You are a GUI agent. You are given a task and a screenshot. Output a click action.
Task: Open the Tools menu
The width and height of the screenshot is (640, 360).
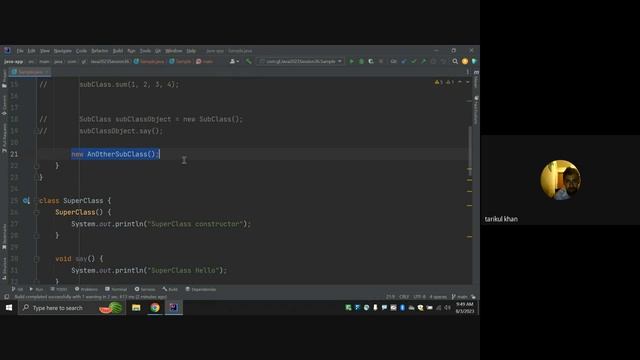click(x=145, y=51)
